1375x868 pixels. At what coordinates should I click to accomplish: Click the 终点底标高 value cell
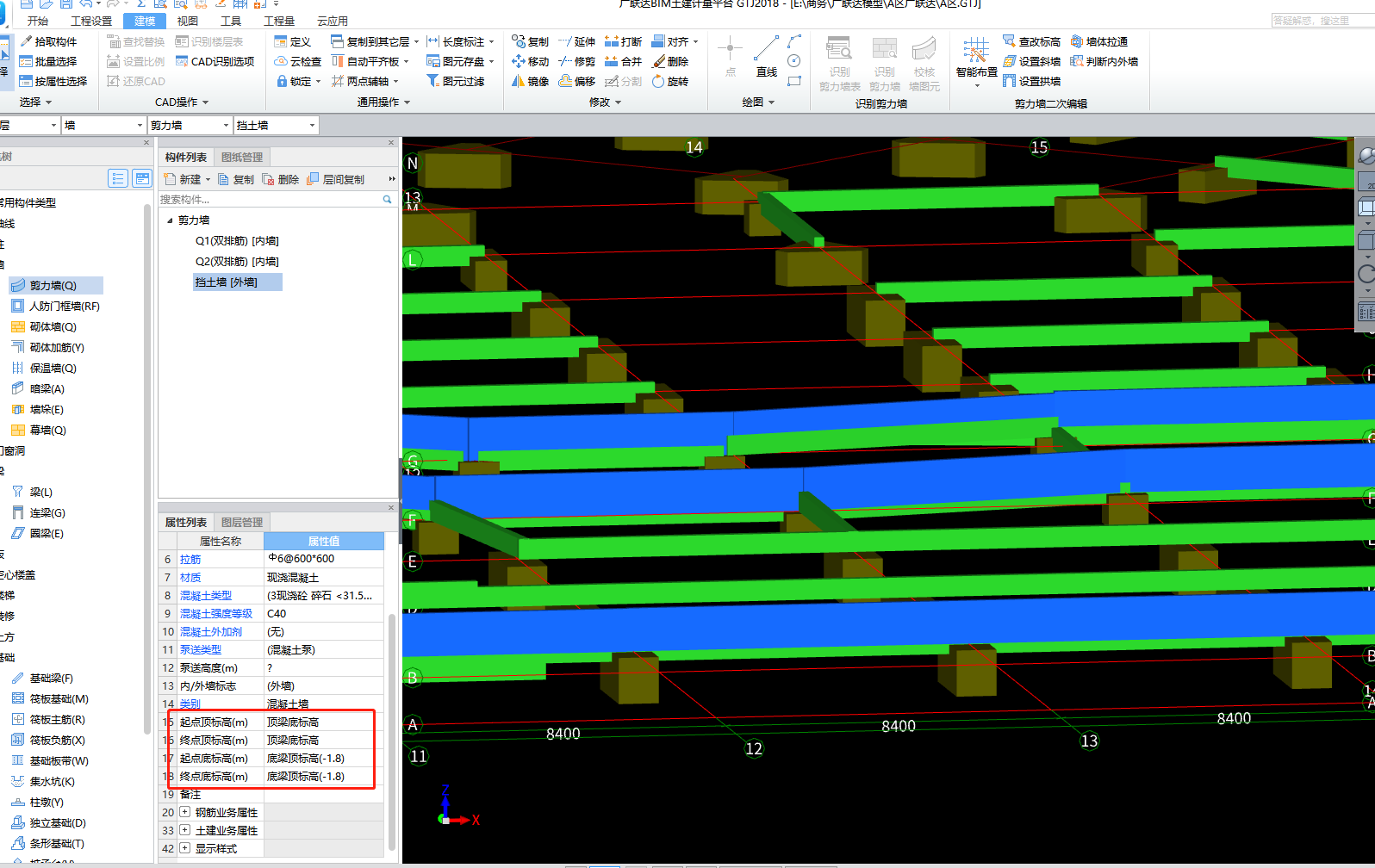click(x=324, y=776)
